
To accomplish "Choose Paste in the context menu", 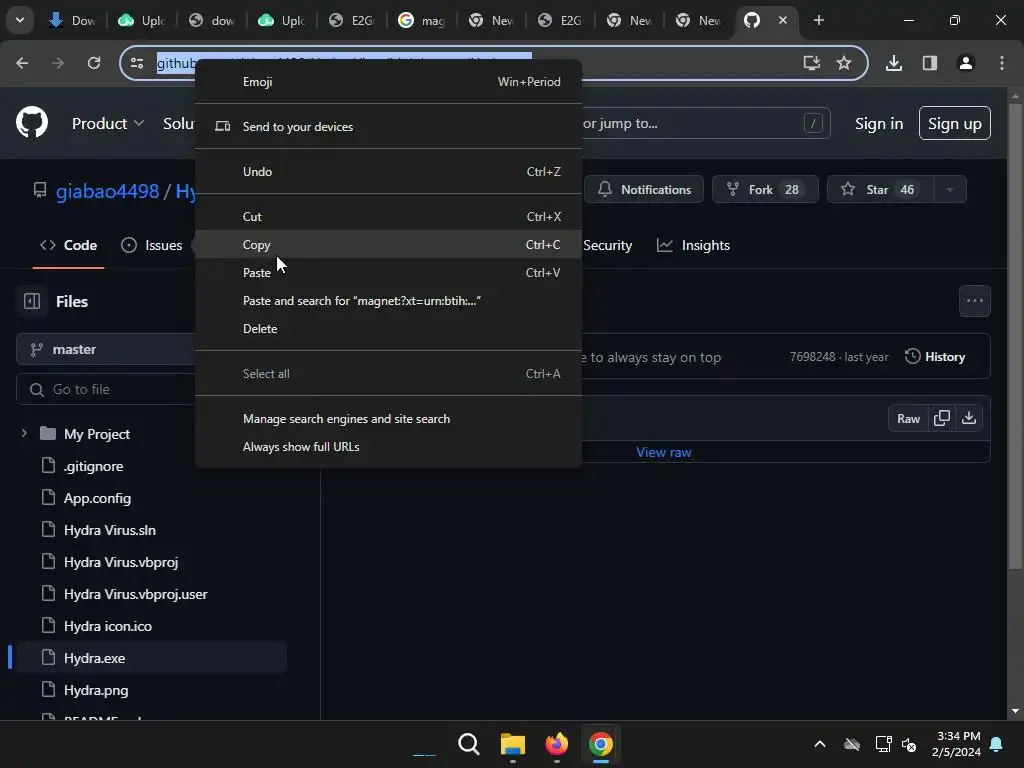I will point(389,273).
